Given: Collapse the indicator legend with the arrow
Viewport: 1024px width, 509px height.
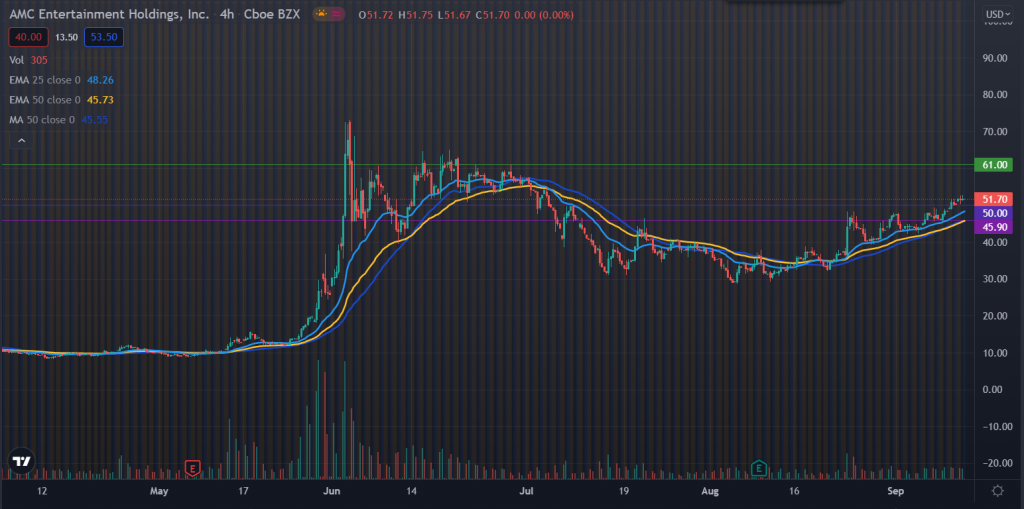Looking at the screenshot, I should [22, 140].
